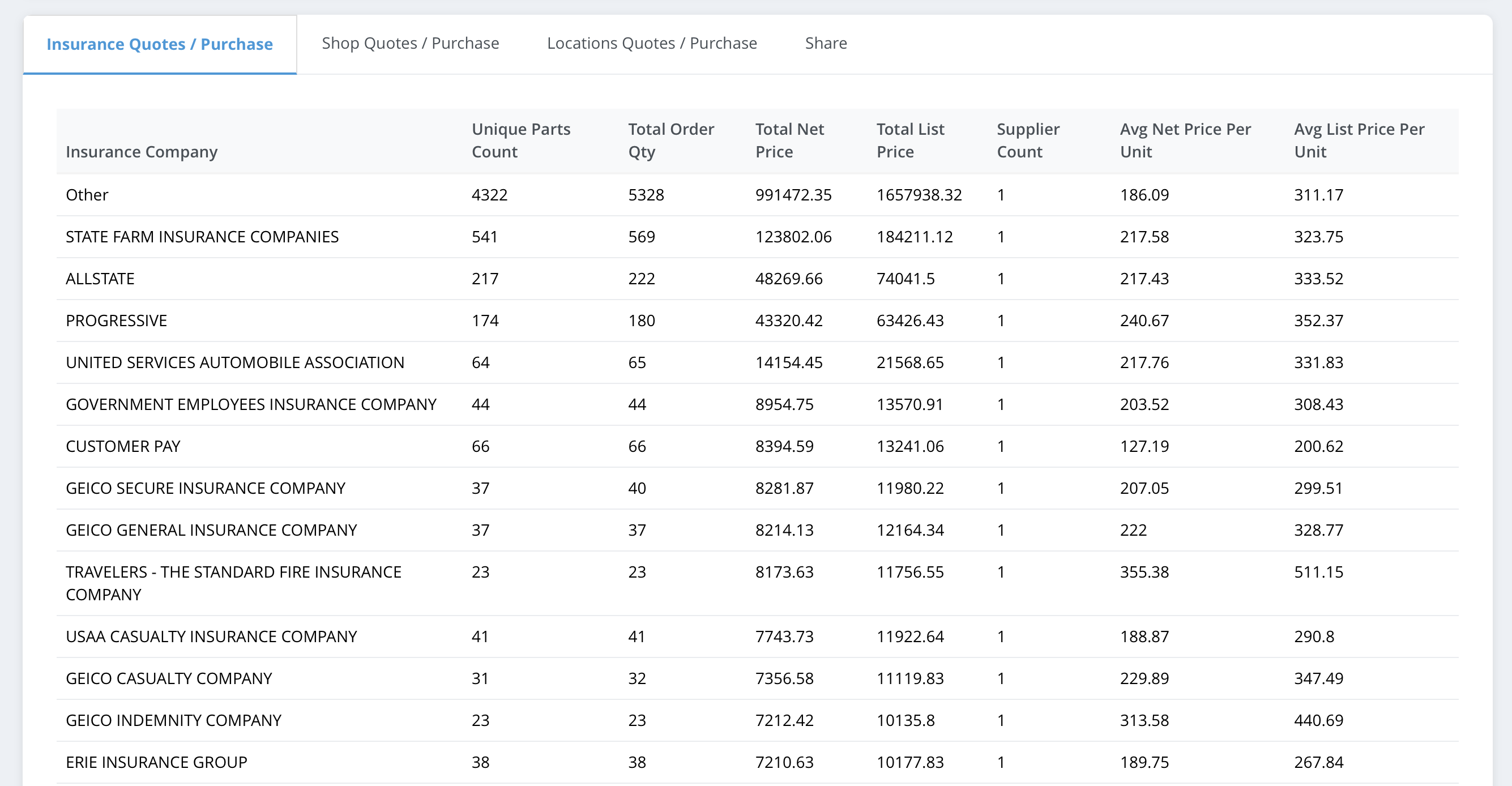The height and width of the screenshot is (786, 1512).
Task: Click the ERIE INSURANCE GROUP entry
Action: (156, 762)
